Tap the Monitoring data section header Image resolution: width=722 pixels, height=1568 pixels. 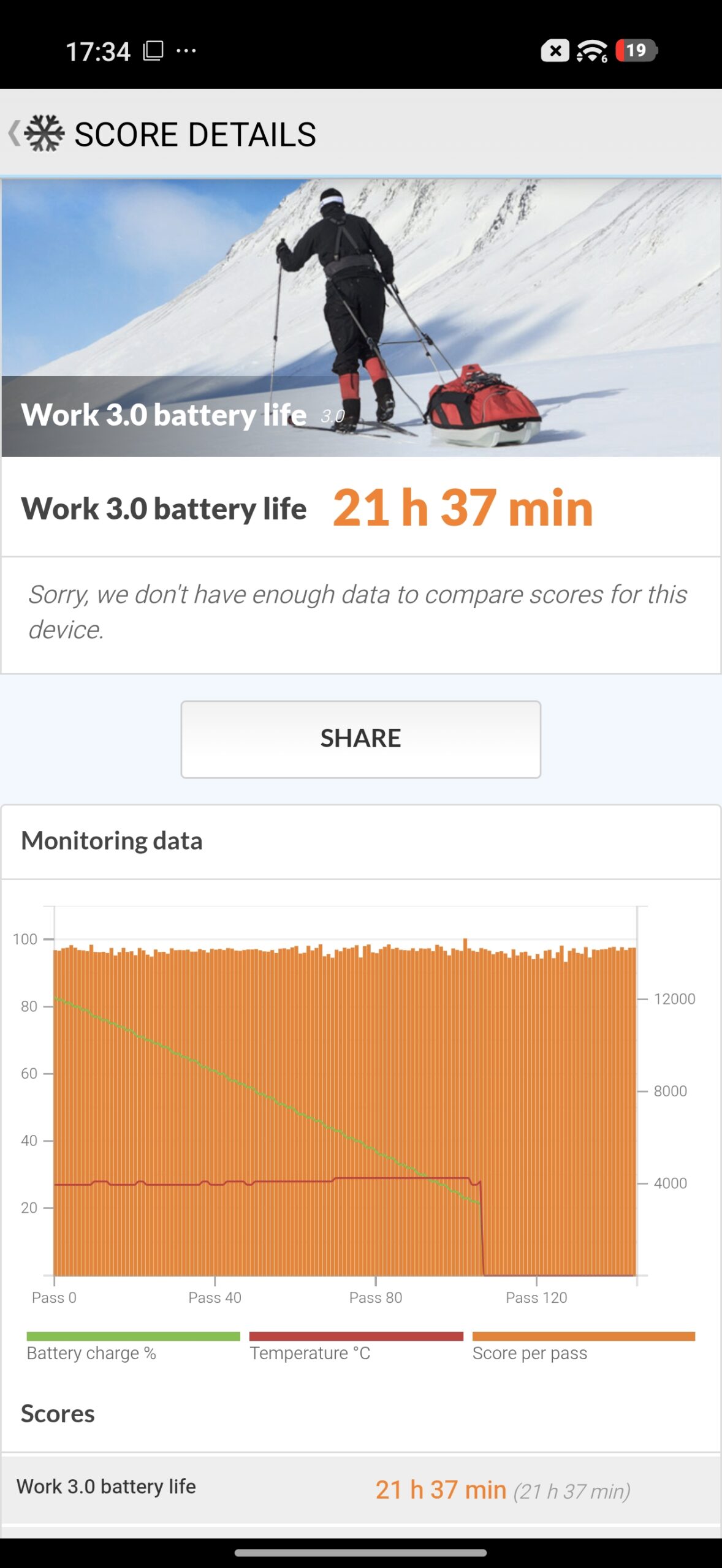click(x=112, y=841)
